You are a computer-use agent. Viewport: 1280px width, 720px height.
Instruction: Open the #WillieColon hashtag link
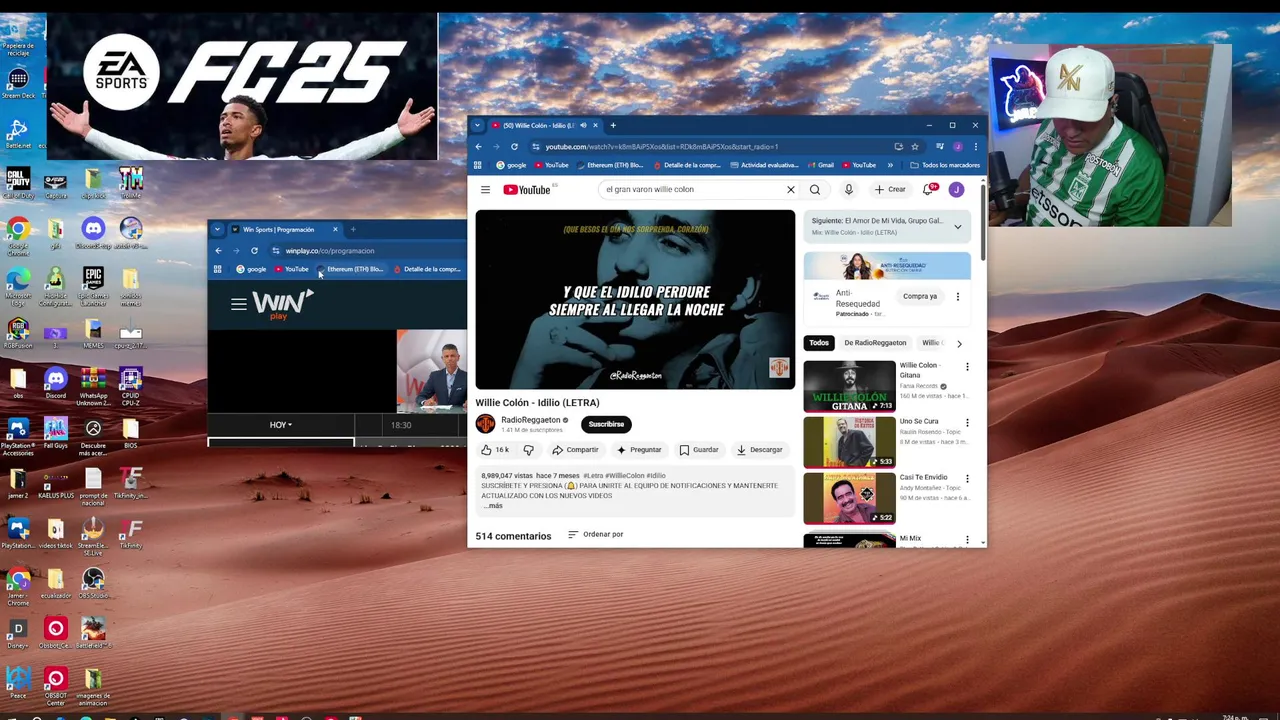click(x=625, y=476)
